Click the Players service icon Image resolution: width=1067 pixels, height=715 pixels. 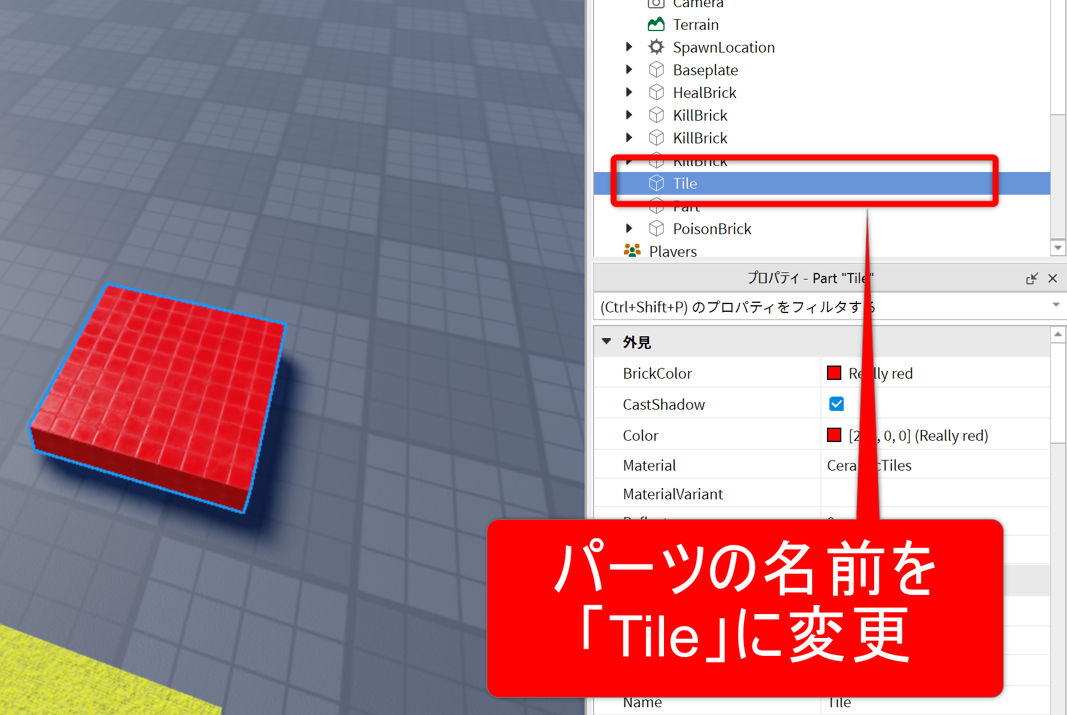[632, 251]
